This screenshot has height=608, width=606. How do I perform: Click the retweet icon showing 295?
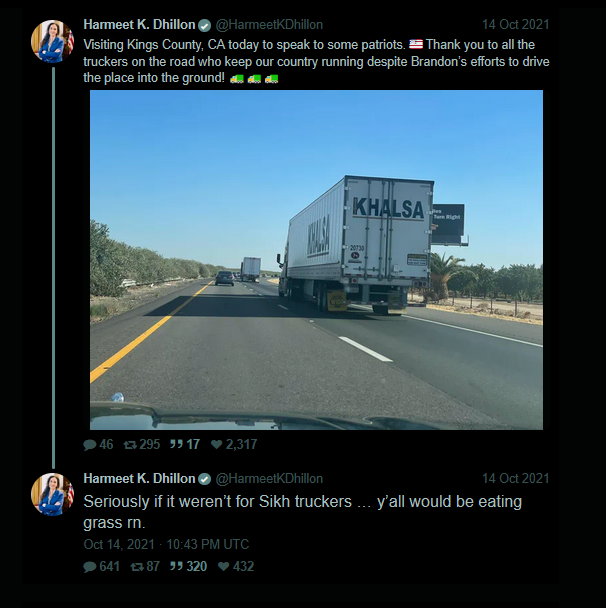[130, 445]
